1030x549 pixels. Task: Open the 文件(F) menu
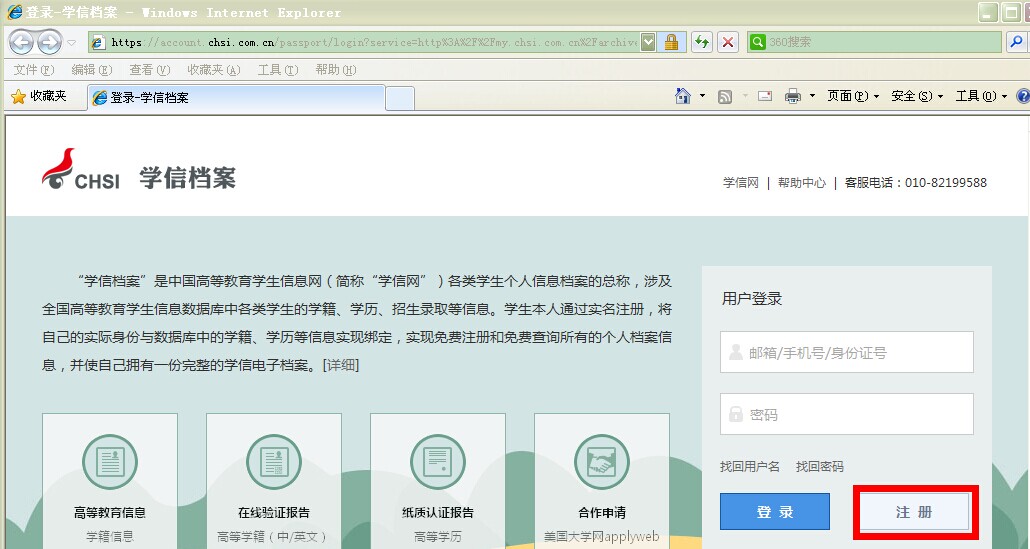point(34,70)
